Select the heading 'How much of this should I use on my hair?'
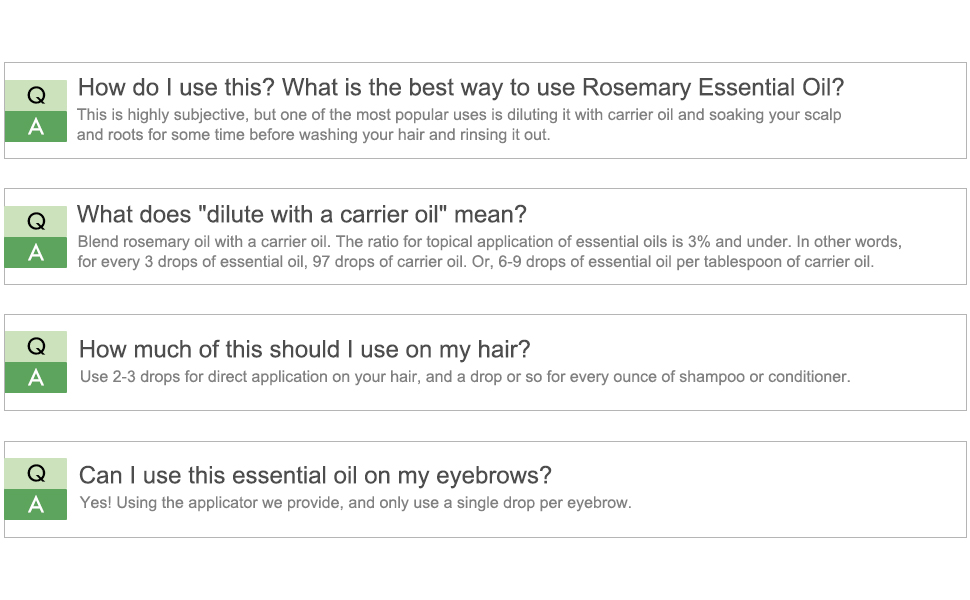Image resolution: width=970 pixels, height=600 pixels. point(304,349)
